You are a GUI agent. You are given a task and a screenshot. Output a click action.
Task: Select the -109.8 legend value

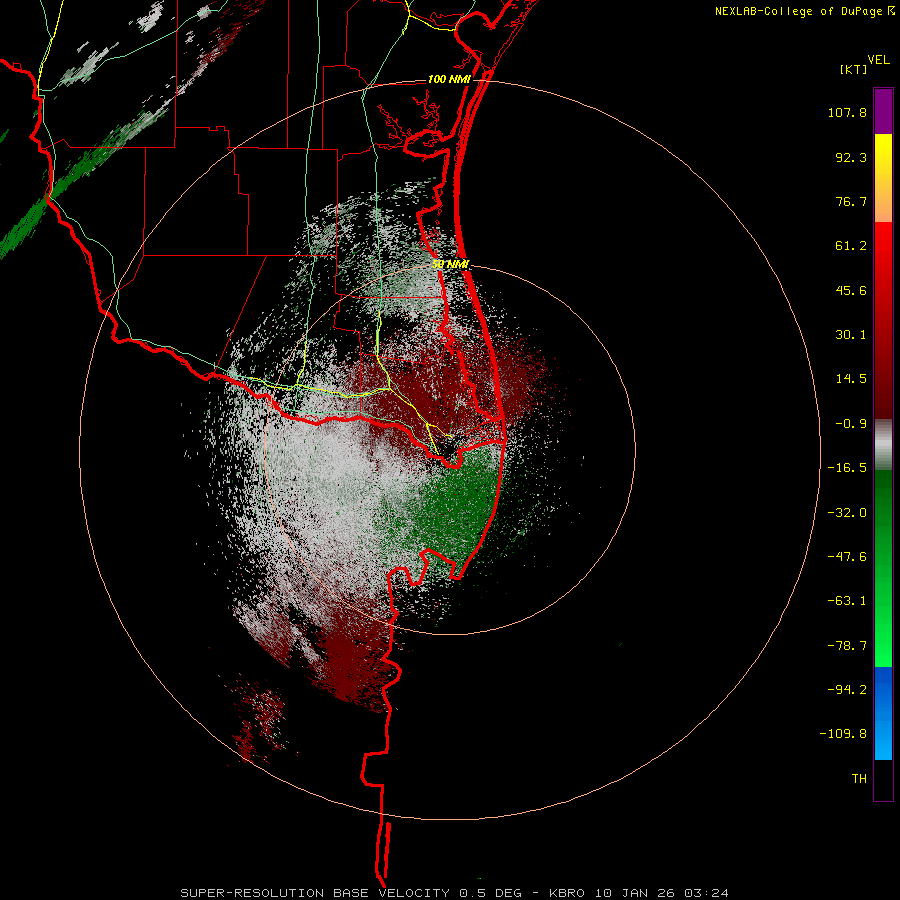(x=843, y=734)
